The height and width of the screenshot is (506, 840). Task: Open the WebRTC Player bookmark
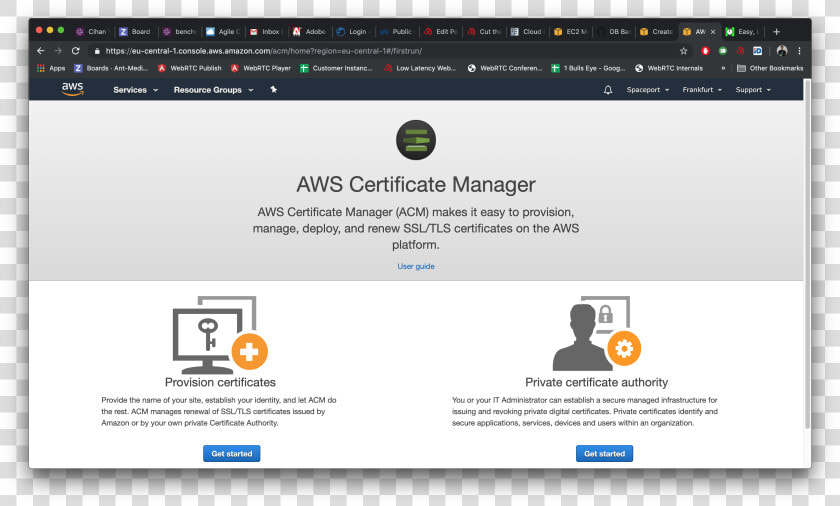click(261, 68)
